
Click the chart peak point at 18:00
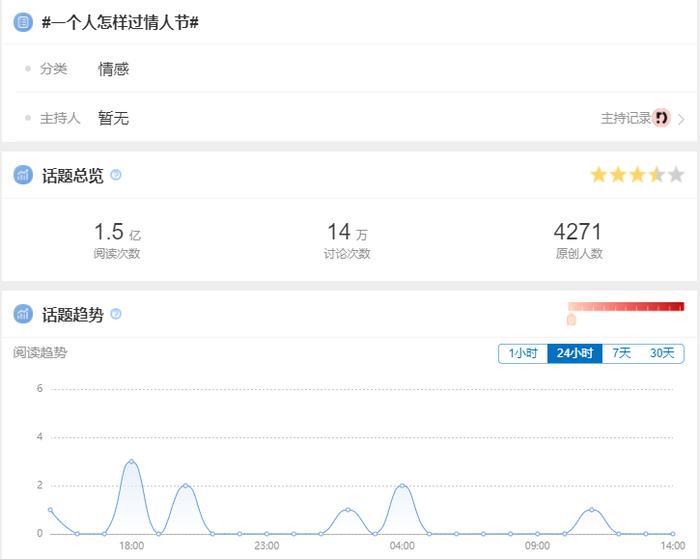click(x=131, y=461)
